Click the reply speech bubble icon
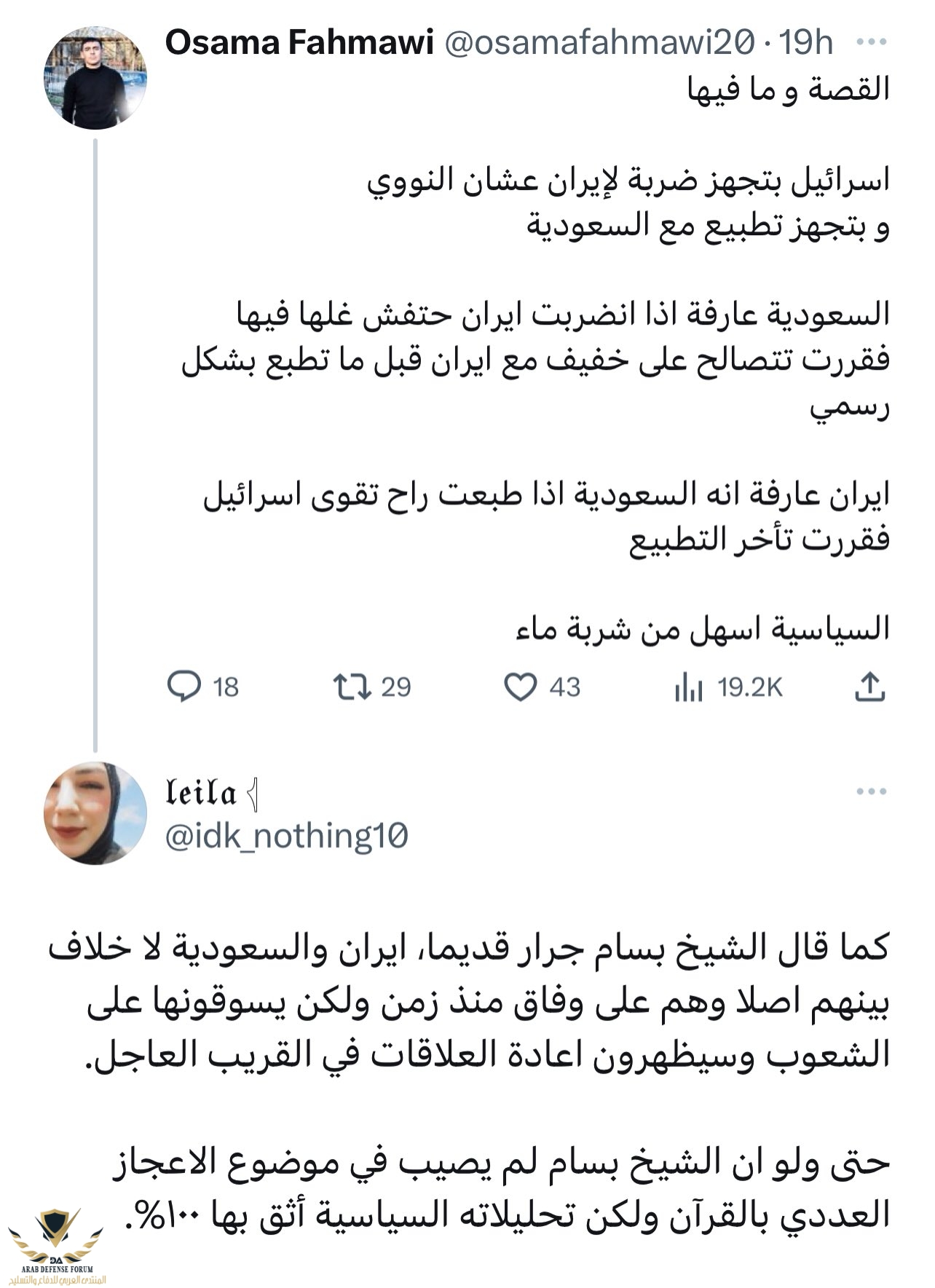This screenshot has height=1288, width=935. [x=184, y=687]
